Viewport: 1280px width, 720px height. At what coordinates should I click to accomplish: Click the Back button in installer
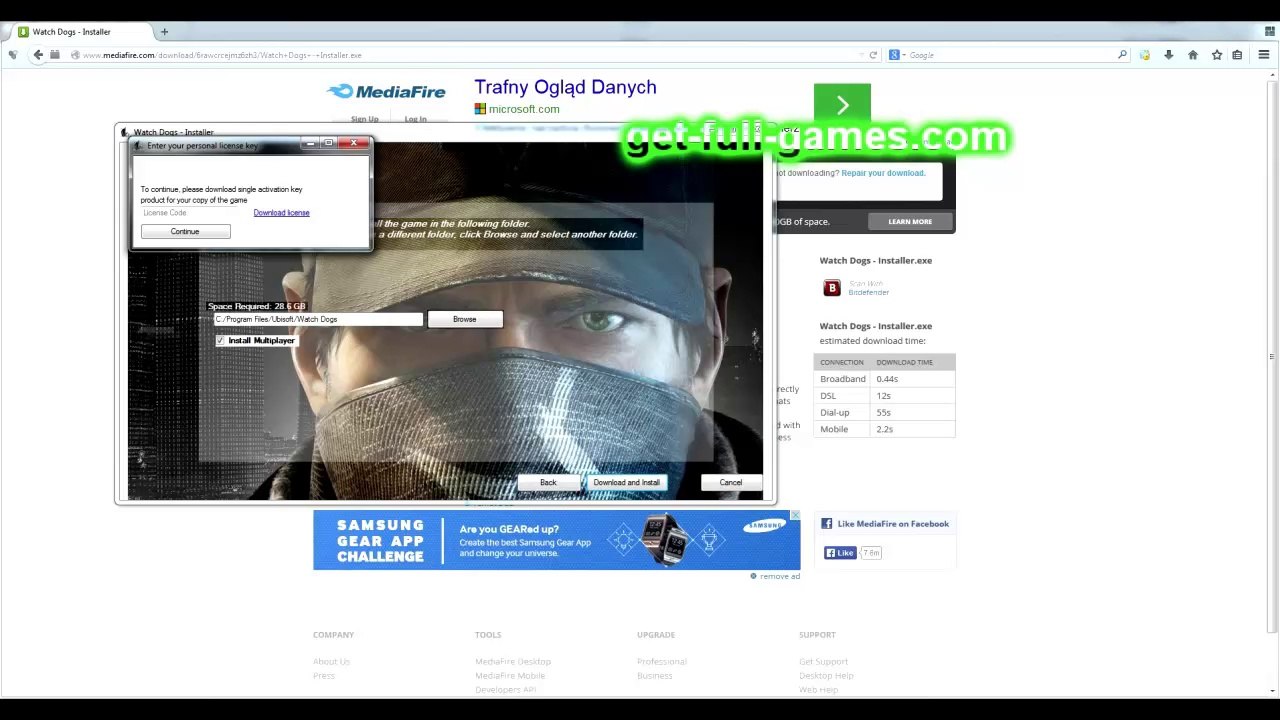click(548, 483)
